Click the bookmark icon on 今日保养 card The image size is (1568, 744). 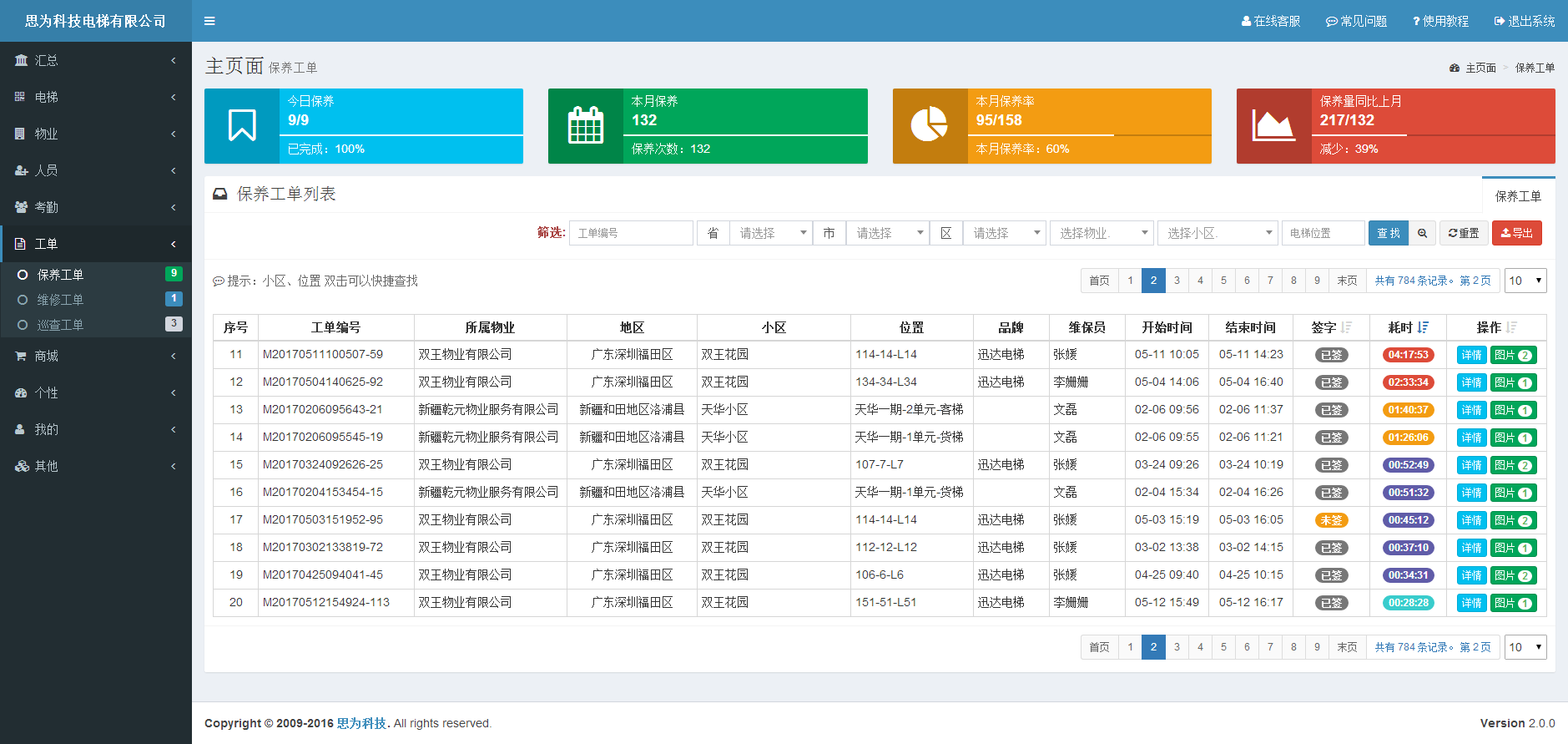click(242, 125)
